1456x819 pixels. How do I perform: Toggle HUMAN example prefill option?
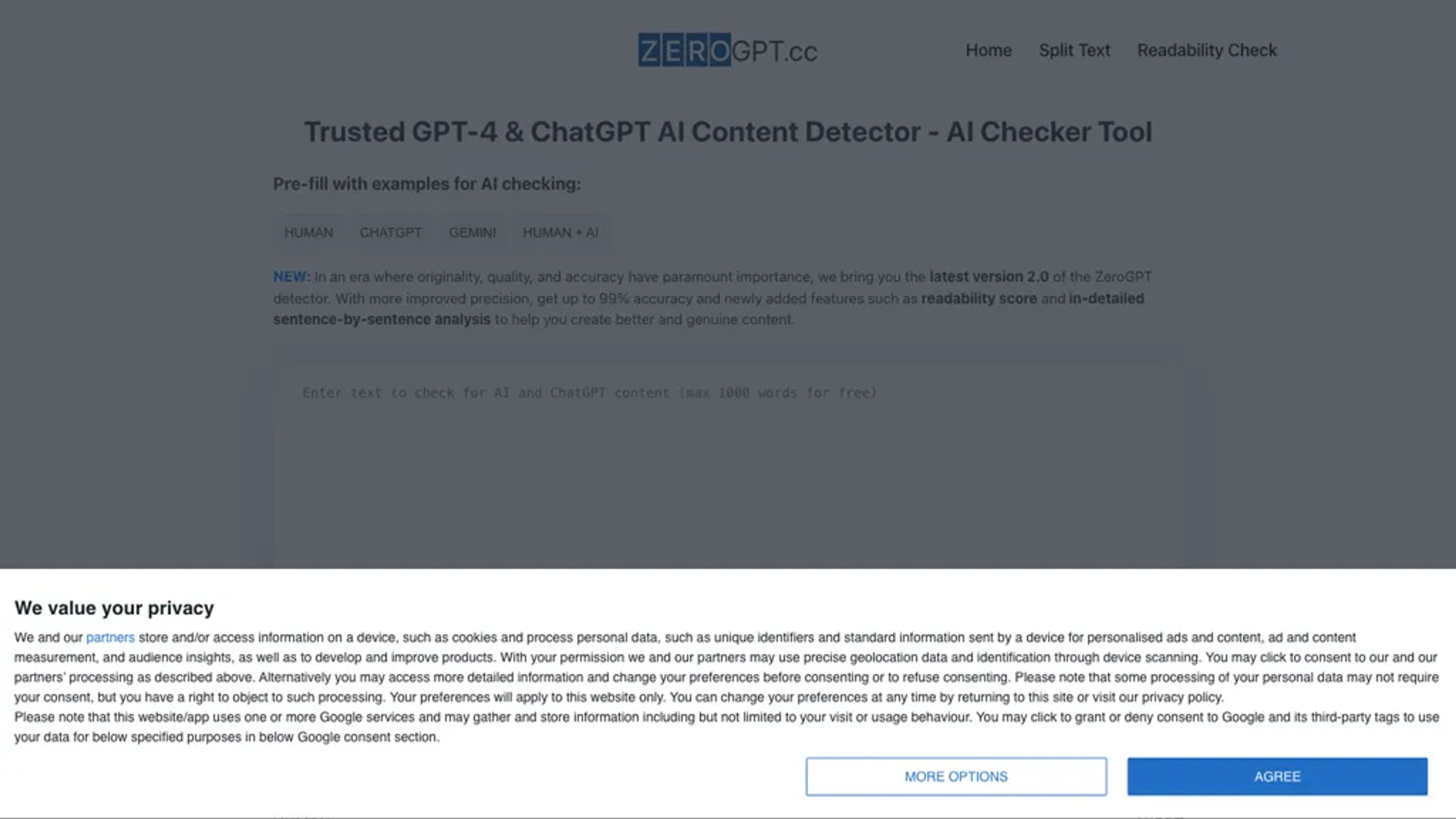pyautogui.click(x=308, y=232)
